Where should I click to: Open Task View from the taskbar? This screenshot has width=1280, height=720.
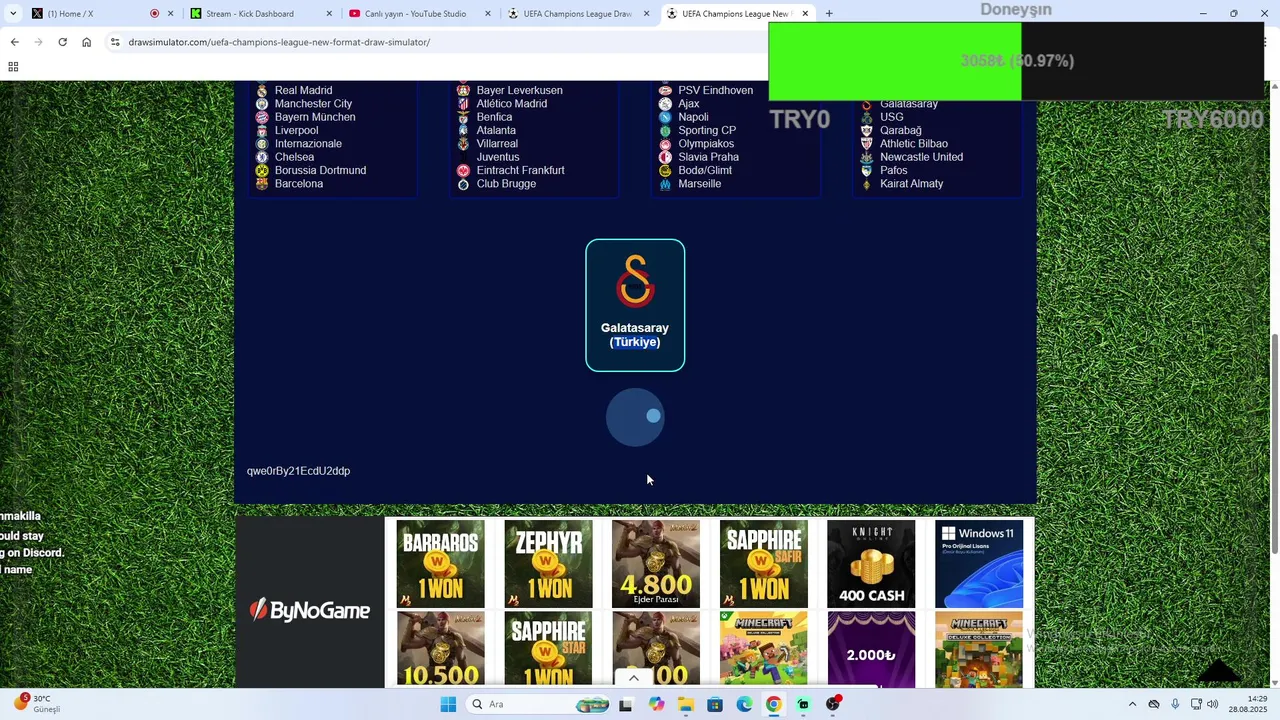pyautogui.click(x=625, y=704)
